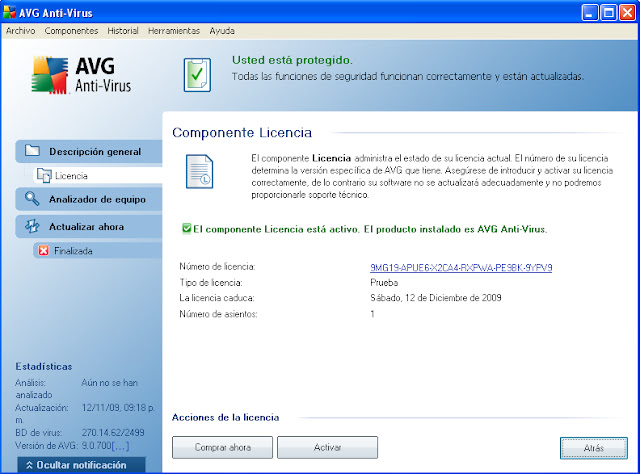Close the AVG Anti-Virus window
Image resolution: width=640 pixels, height=474 pixels.
627,13
